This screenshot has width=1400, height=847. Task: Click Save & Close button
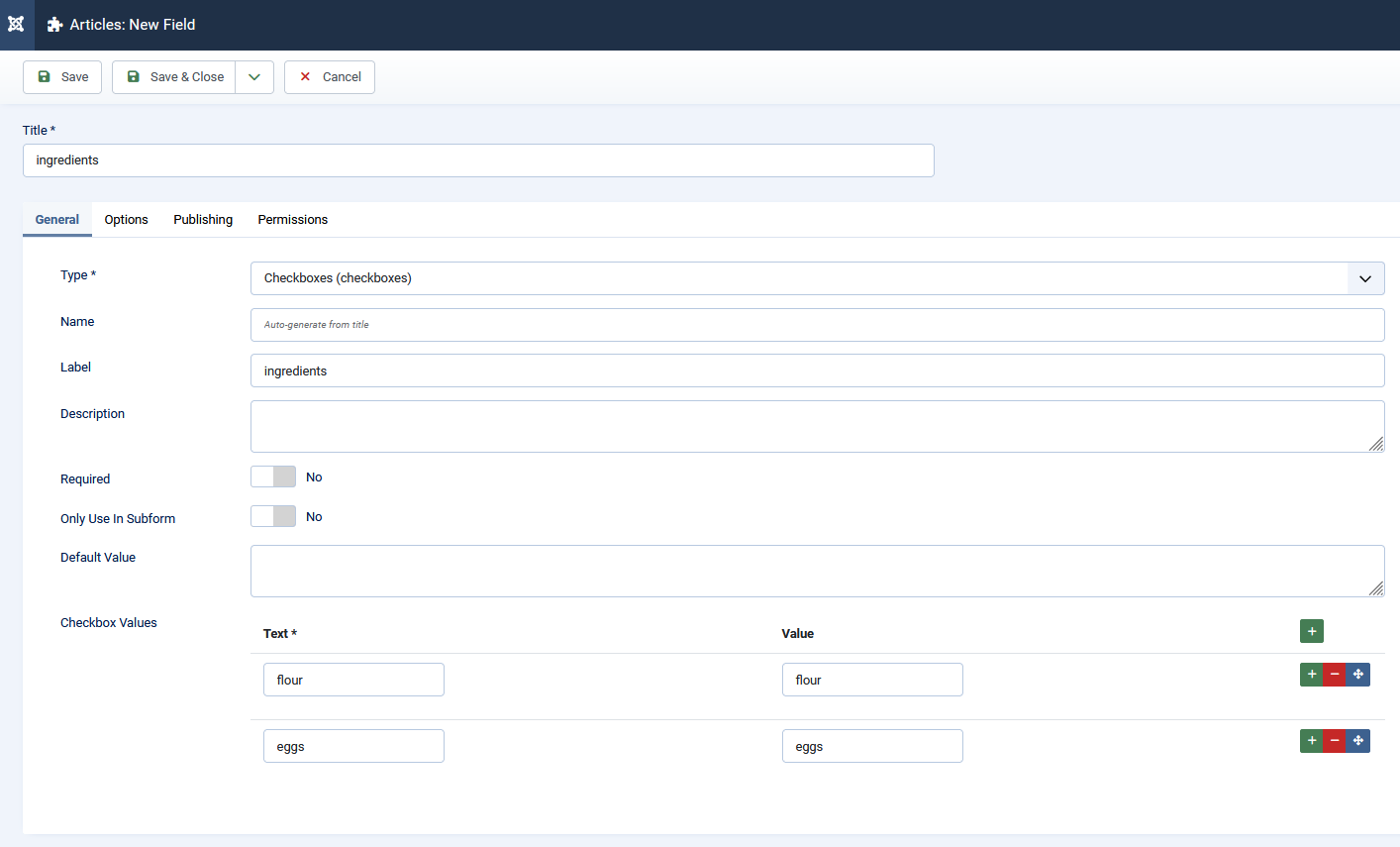click(174, 77)
